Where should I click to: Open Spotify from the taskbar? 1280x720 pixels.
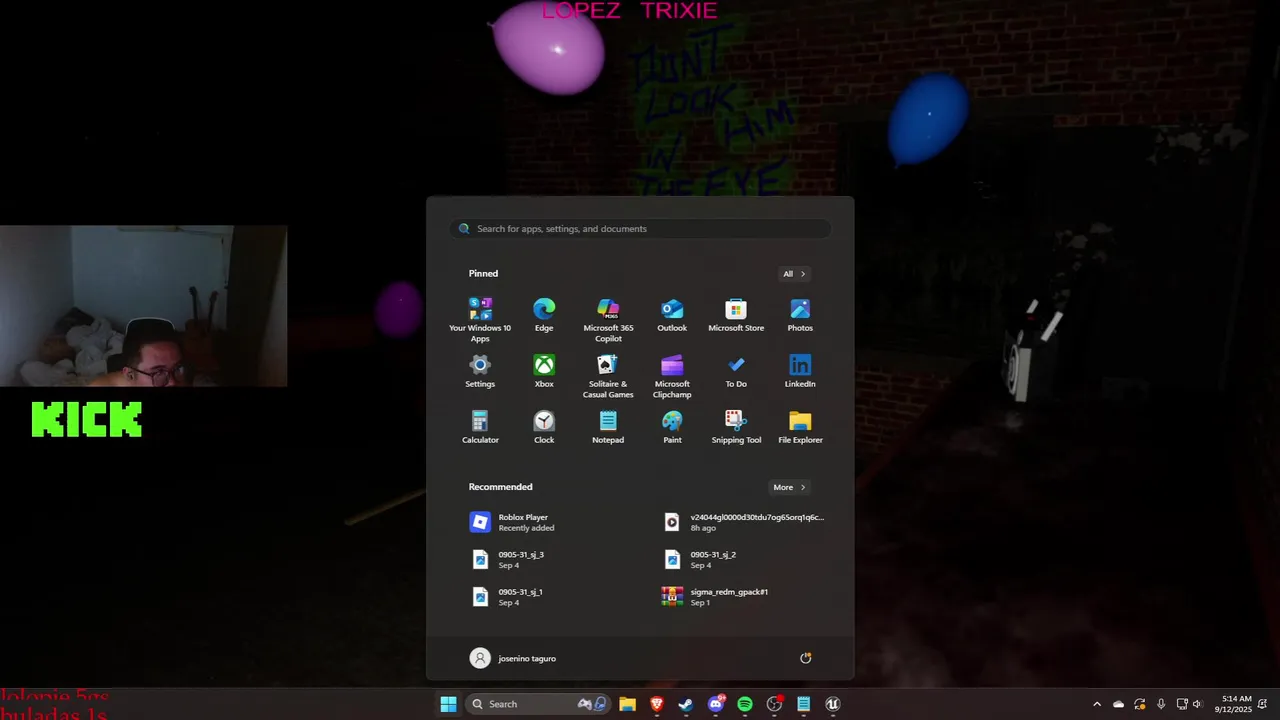[x=745, y=704]
